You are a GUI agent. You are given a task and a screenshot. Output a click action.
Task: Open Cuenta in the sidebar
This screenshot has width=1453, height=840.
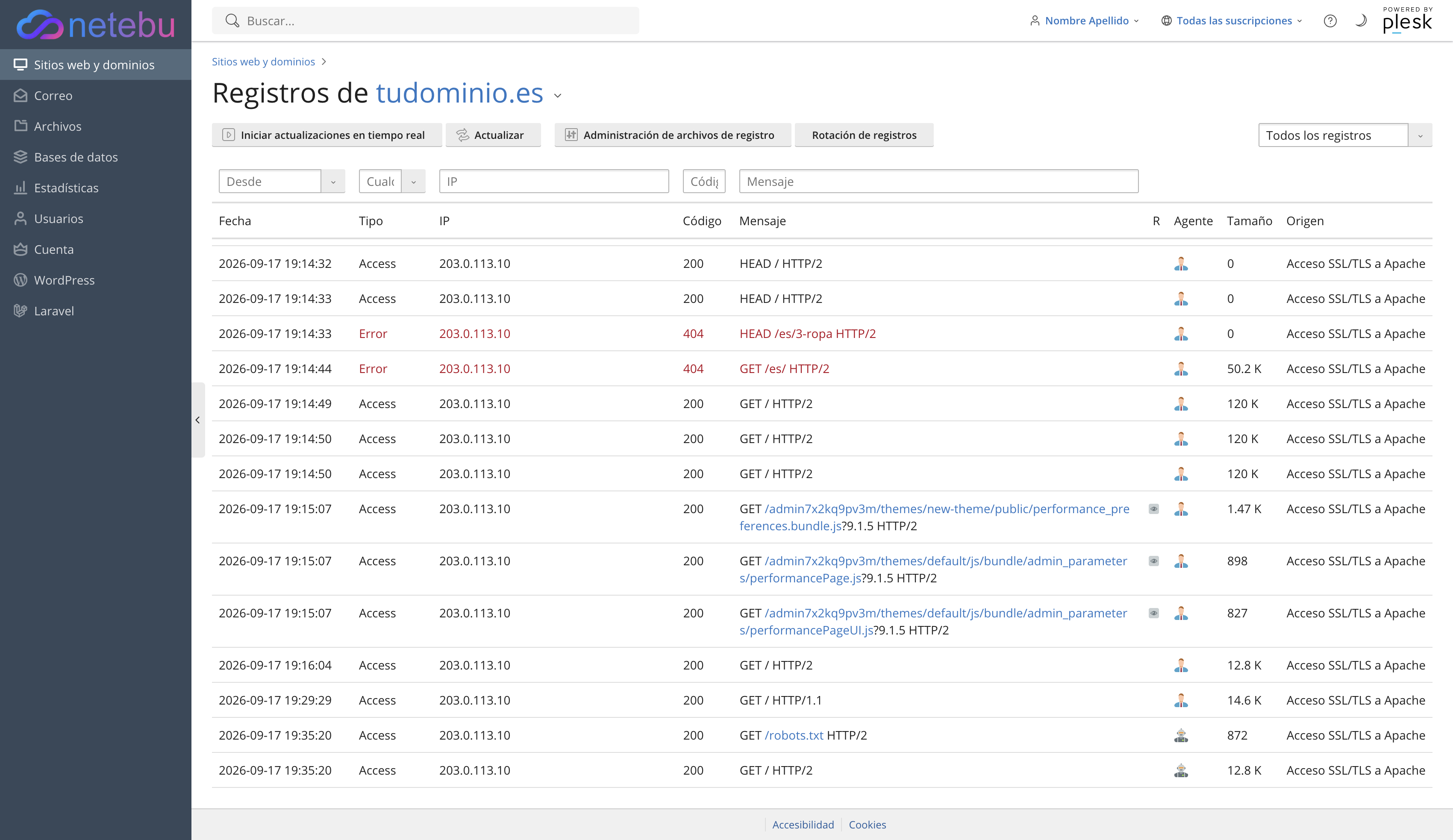pos(96,249)
